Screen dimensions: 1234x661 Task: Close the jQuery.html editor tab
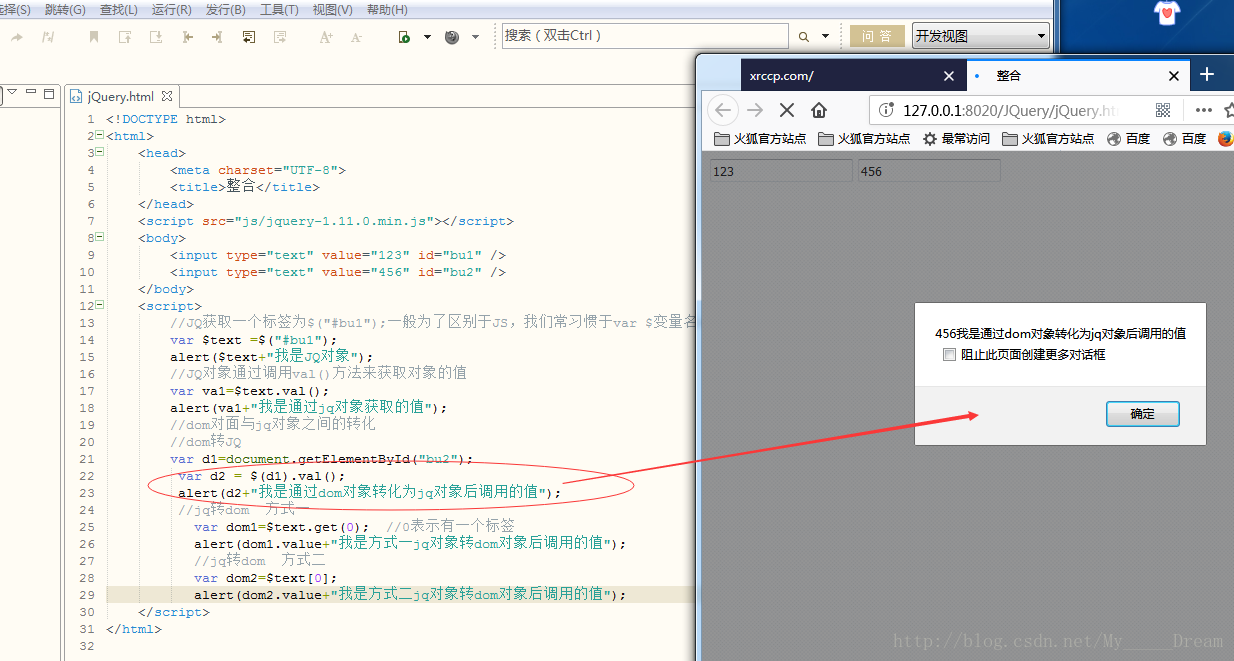(168, 97)
